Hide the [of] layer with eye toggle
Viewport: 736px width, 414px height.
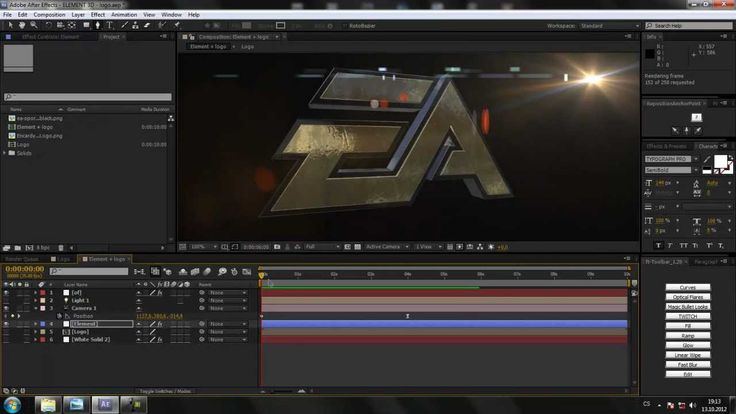pyautogui.click(x=6, y=292)
